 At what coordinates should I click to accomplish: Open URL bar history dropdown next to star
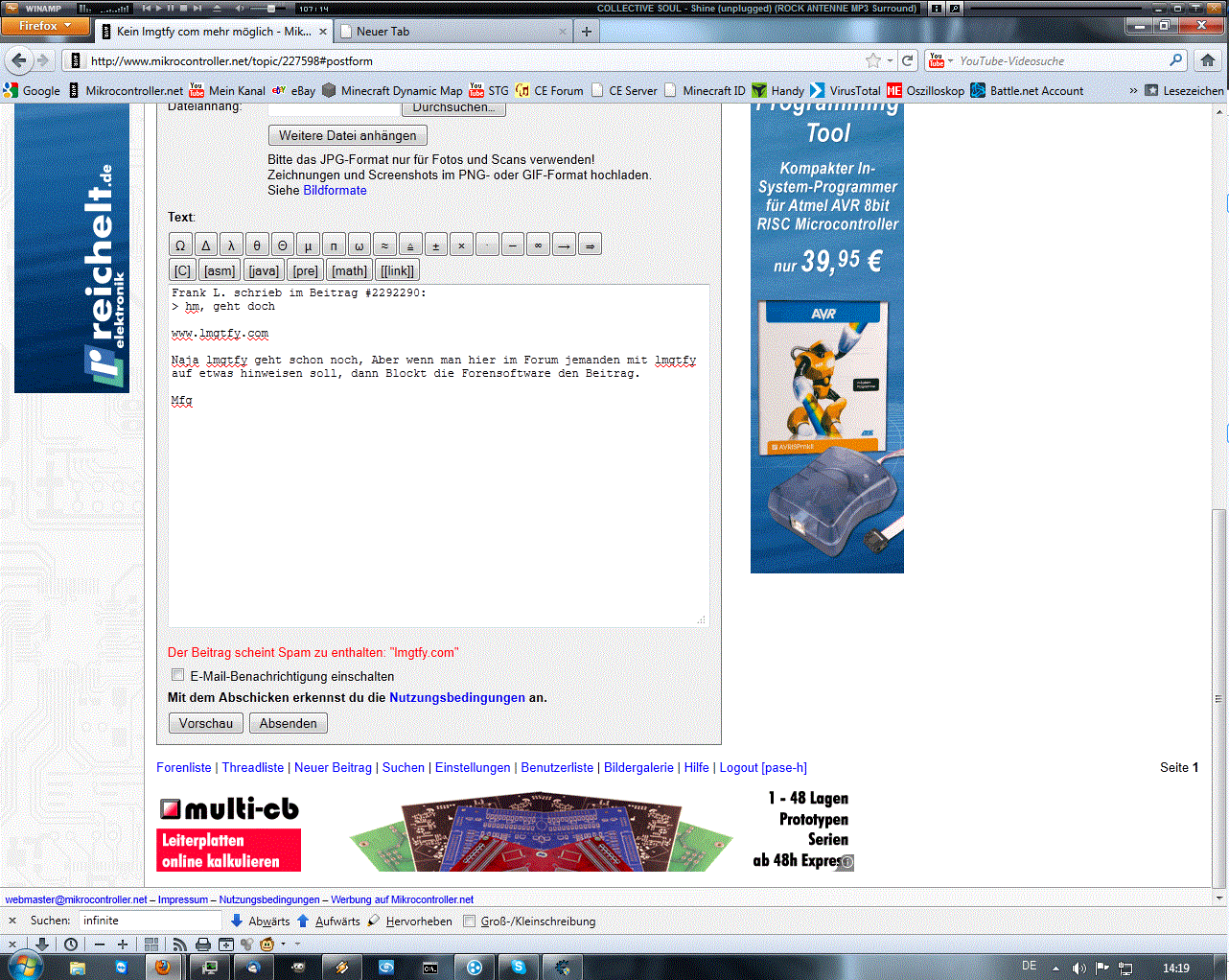(890, 60)
